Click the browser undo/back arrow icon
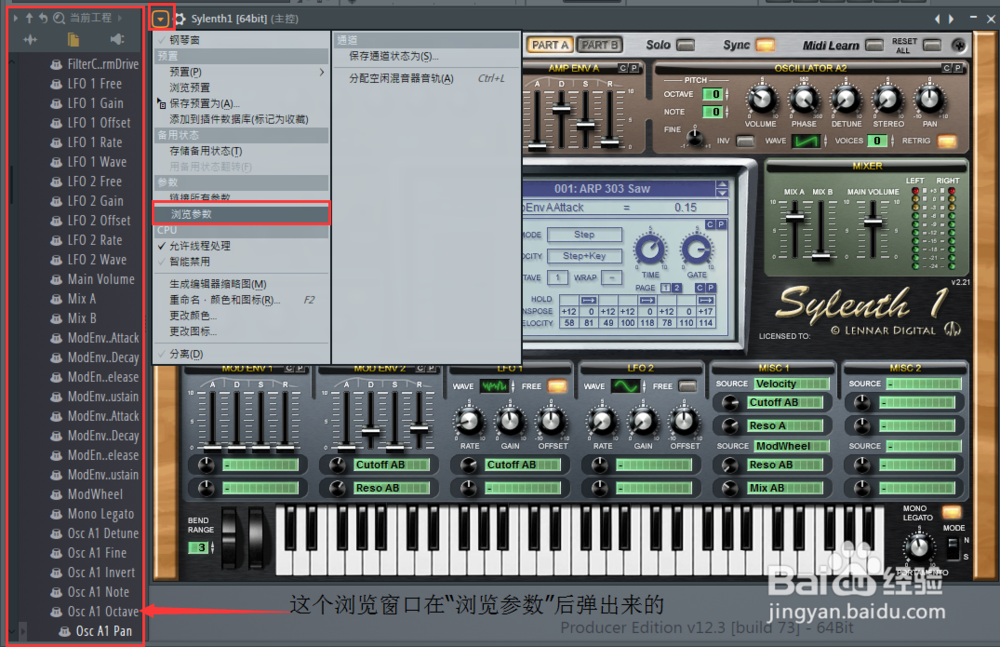Viewport: 1000px width, 647px height. coord(43,18)
